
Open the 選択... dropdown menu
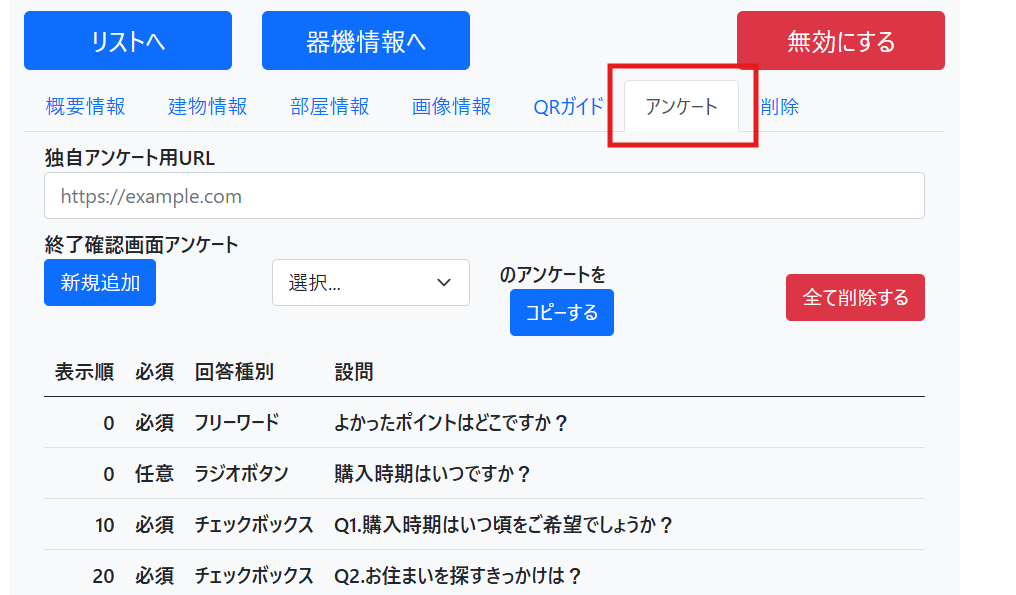[371, 282]
